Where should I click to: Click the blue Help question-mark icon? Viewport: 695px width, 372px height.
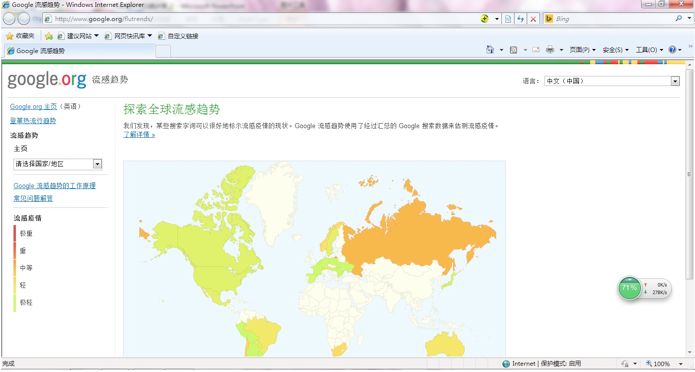[x=672, y=50]
